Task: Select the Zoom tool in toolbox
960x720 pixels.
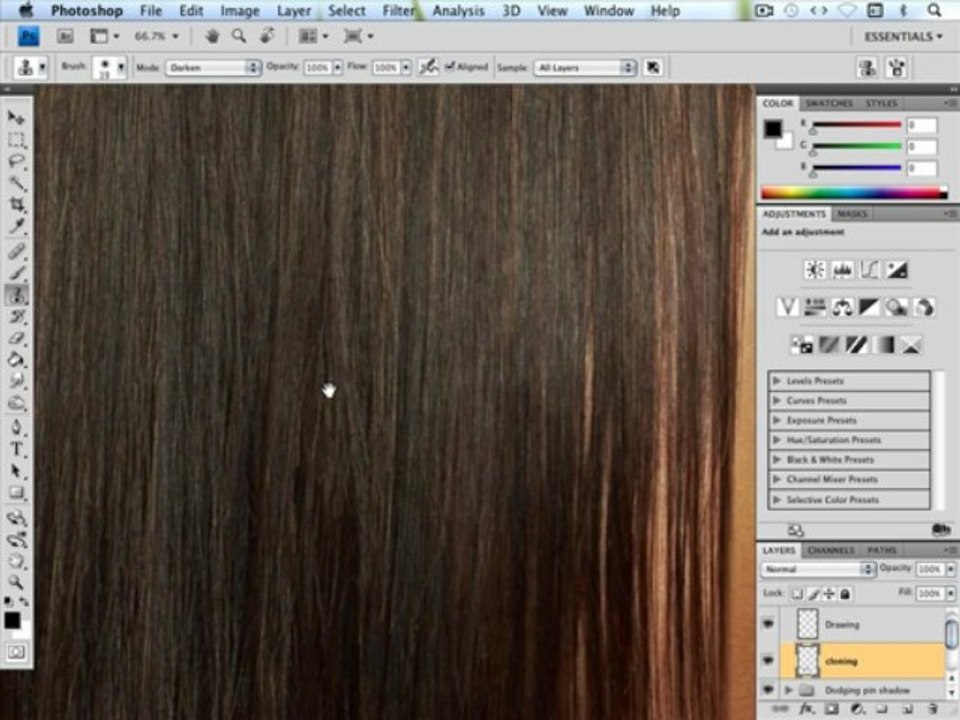Action: (x=17, y=582)
